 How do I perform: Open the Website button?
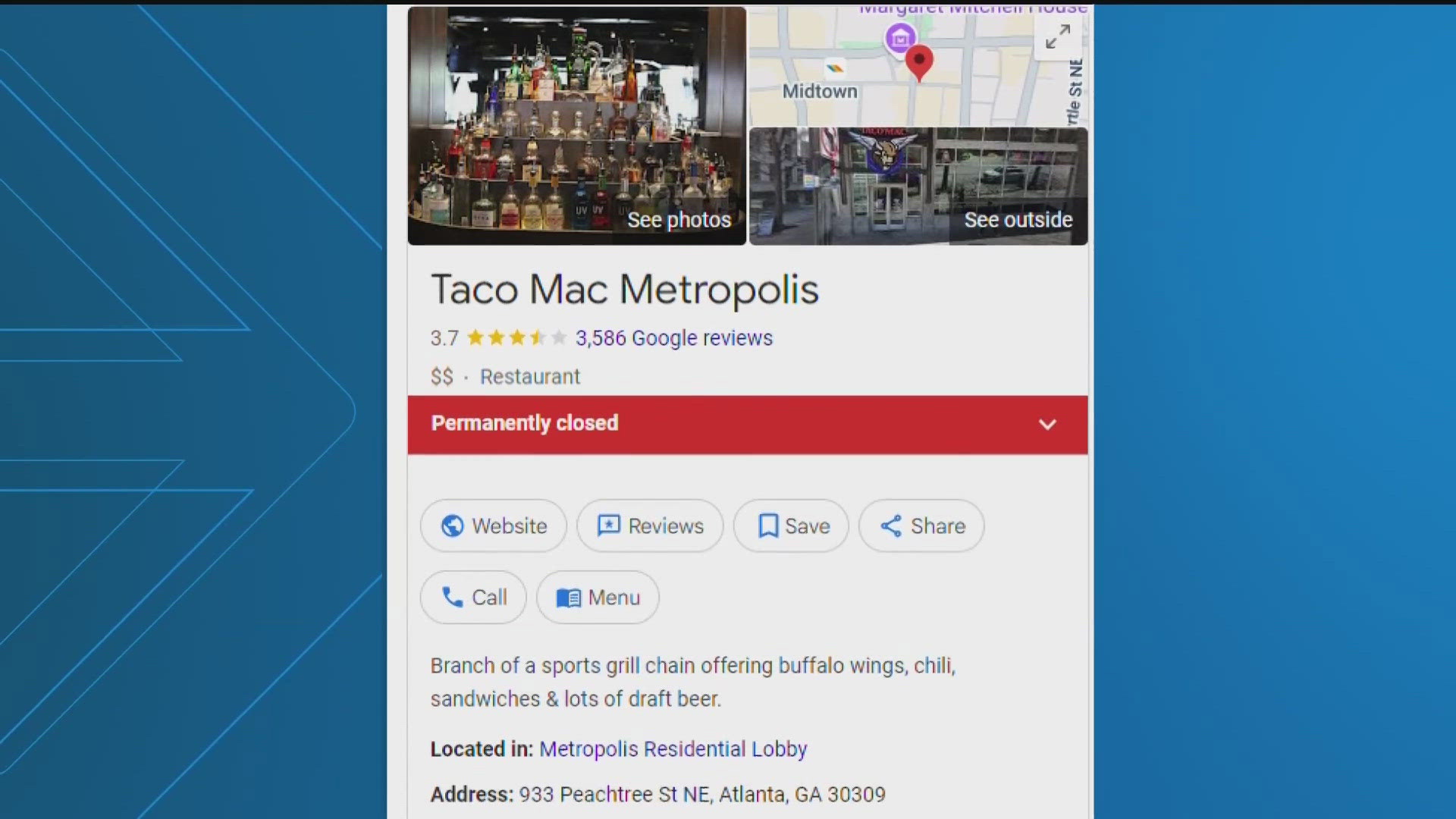(x=494, y=526)
